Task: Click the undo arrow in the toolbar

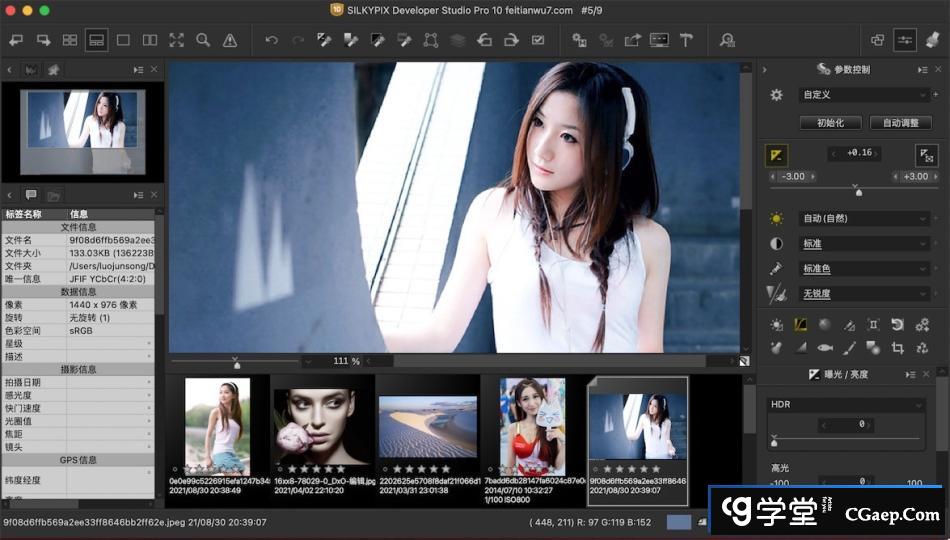Action: tap(272, 40)
